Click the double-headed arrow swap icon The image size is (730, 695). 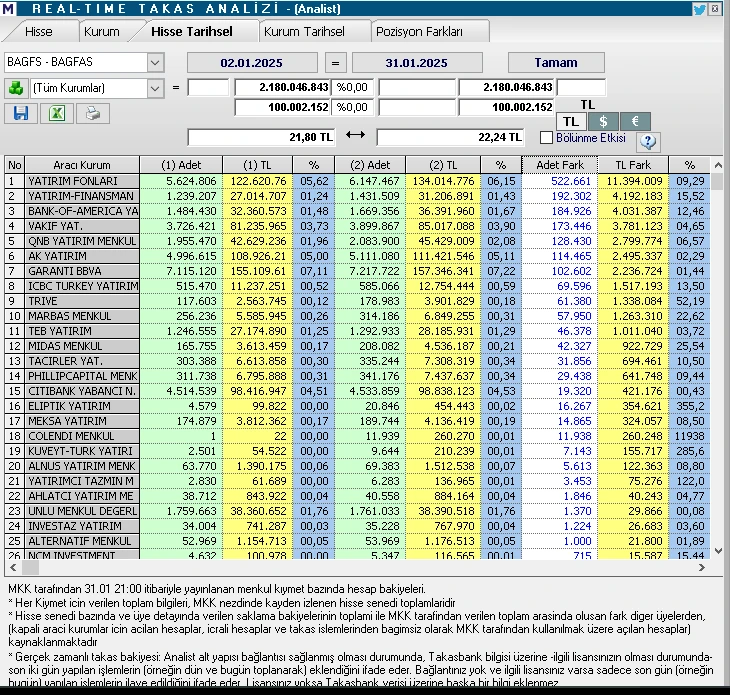(355, 135)
